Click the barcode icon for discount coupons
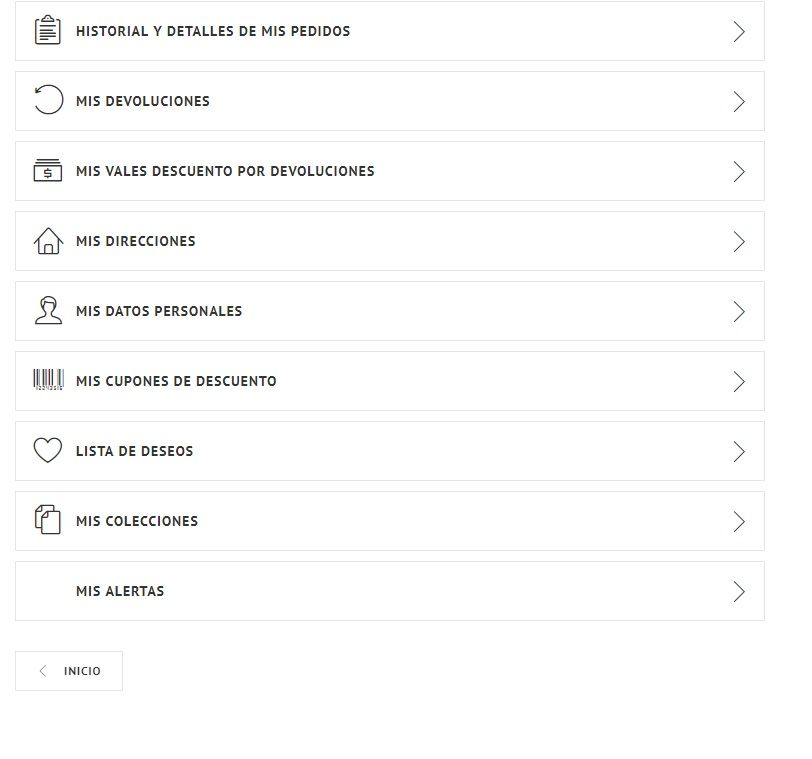The width and height of the screenshot is (812, 759). [x=49, y=380]
